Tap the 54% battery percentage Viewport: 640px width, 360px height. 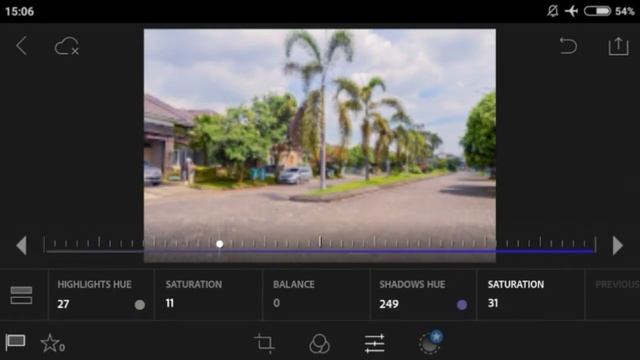(625, 11)
